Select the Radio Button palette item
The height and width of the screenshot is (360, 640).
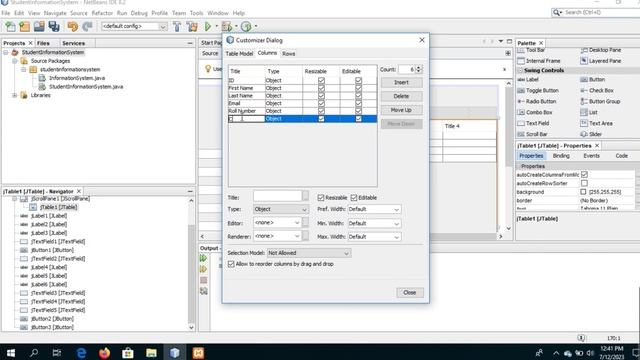click(x=536, y=101)
